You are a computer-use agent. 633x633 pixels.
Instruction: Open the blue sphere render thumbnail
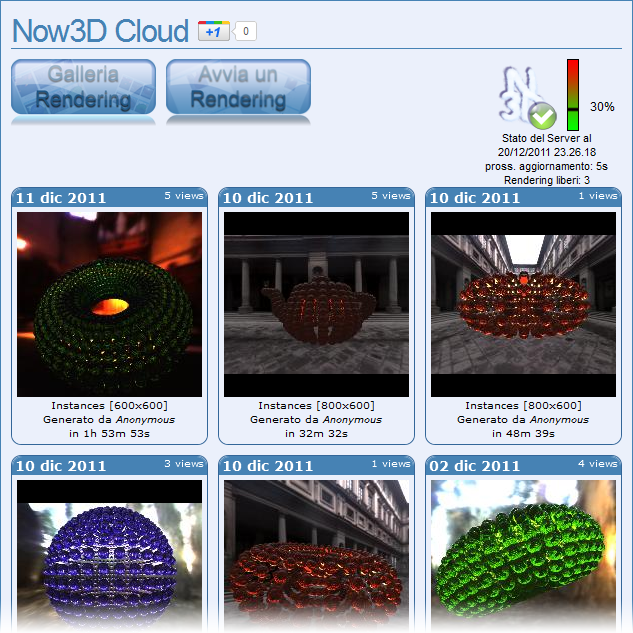click(x=109, y=556)
